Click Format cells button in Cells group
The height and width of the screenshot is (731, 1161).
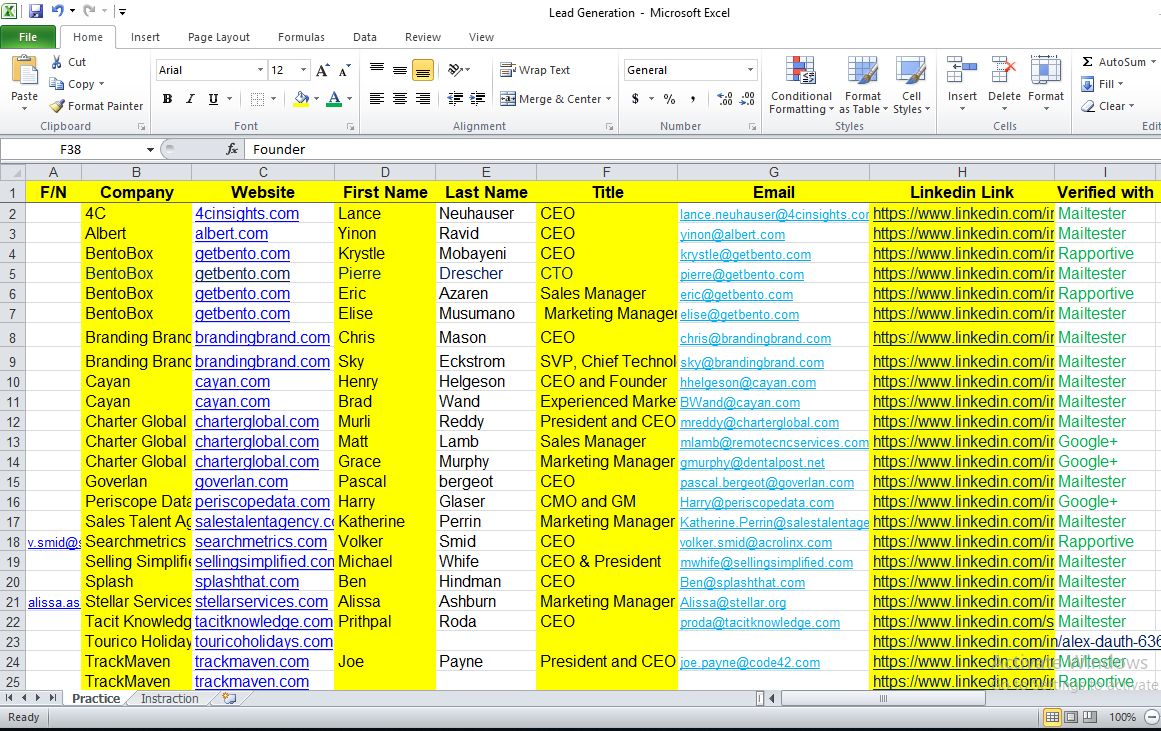1045,84
